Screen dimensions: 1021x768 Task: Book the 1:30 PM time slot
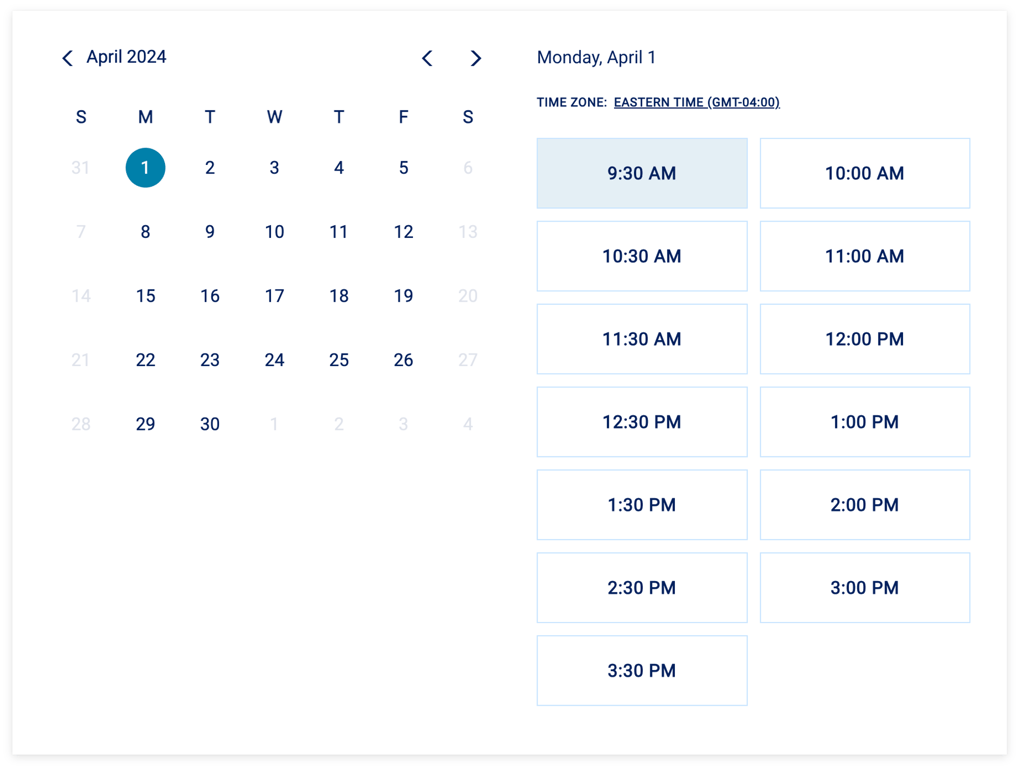point(641,506)
